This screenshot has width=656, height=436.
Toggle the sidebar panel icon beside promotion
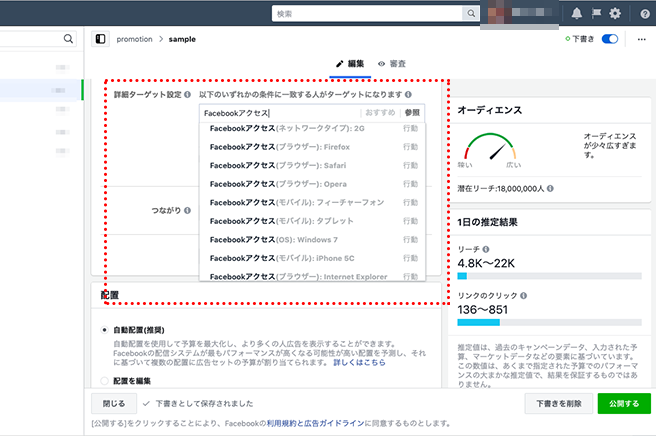(100, 39)
